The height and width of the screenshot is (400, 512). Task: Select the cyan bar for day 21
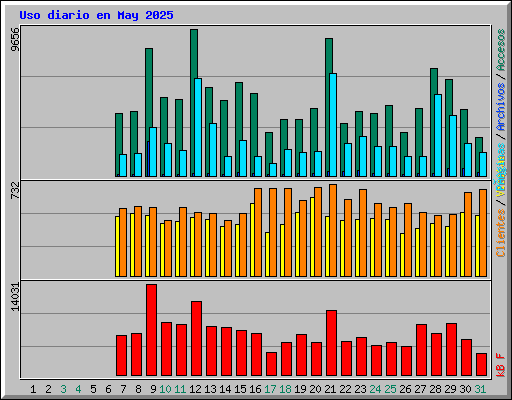click(333, 125)
